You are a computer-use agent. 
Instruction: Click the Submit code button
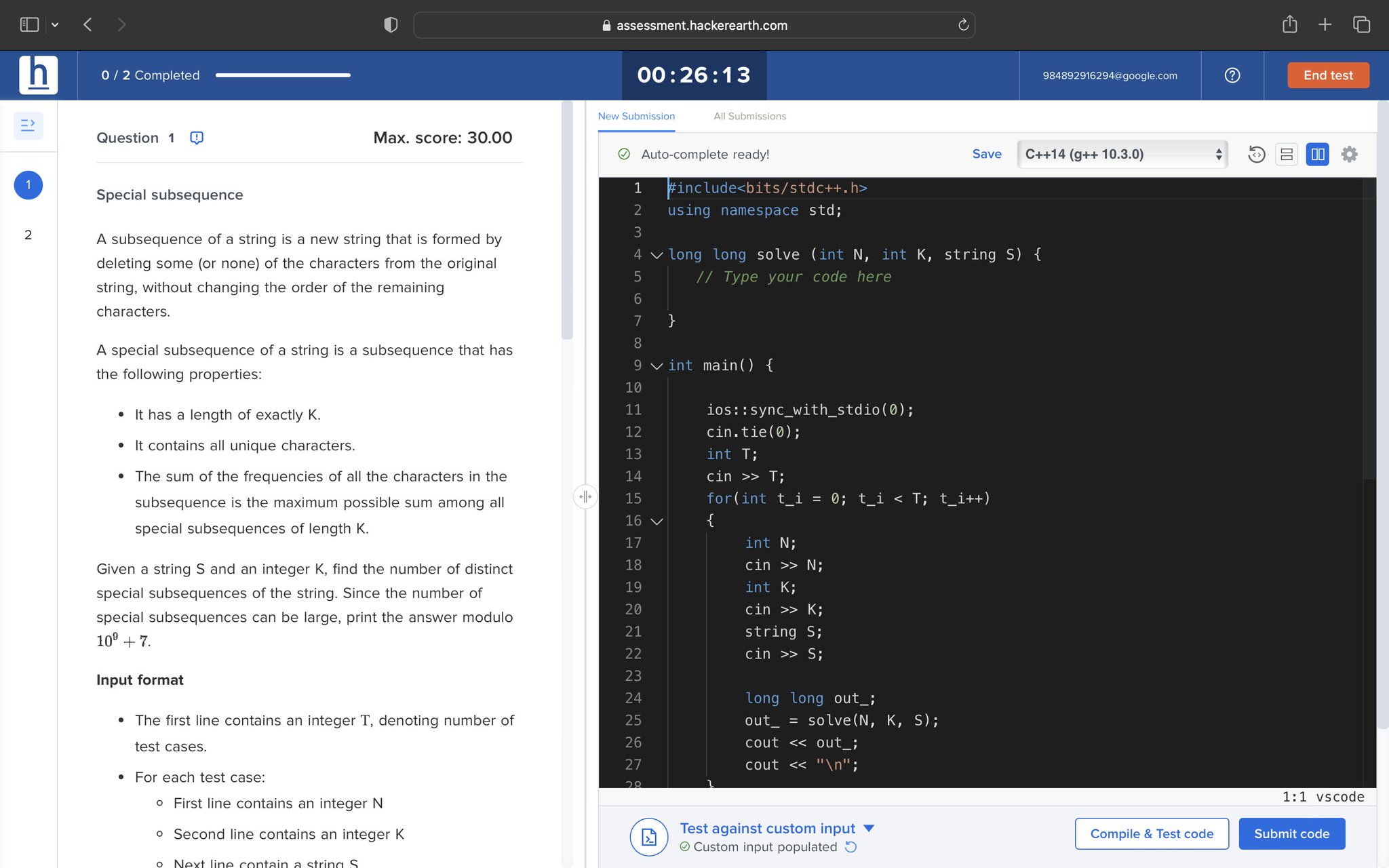tap(1291, 833)
